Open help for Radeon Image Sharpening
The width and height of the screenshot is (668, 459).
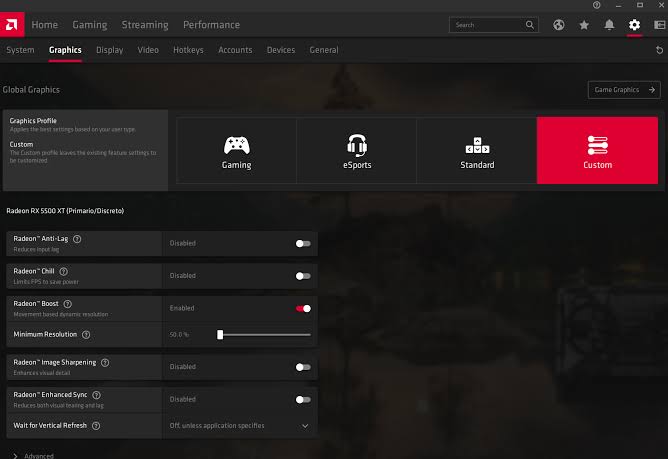click(105, 363)
